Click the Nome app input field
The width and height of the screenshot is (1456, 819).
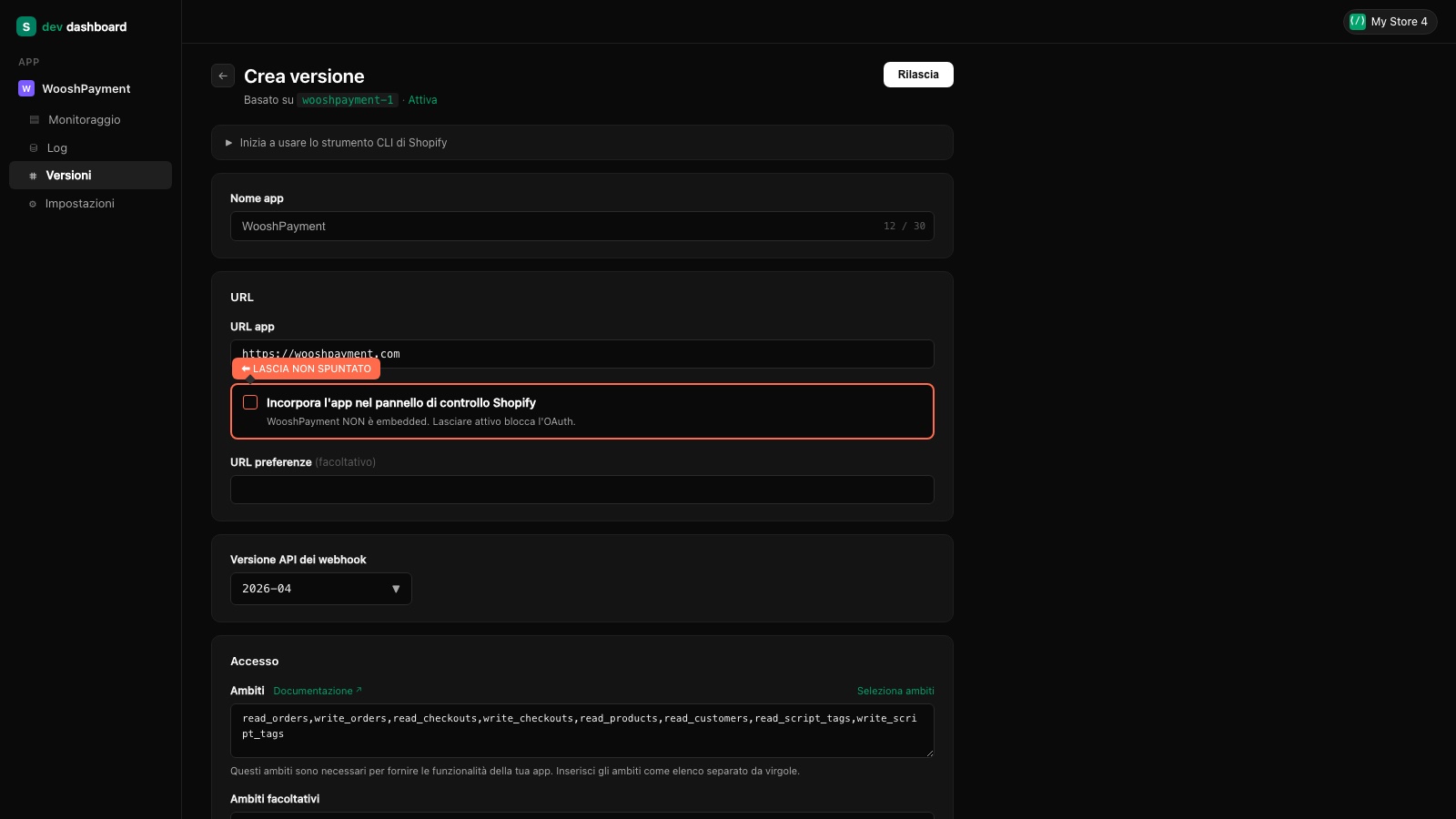[582, 226]
